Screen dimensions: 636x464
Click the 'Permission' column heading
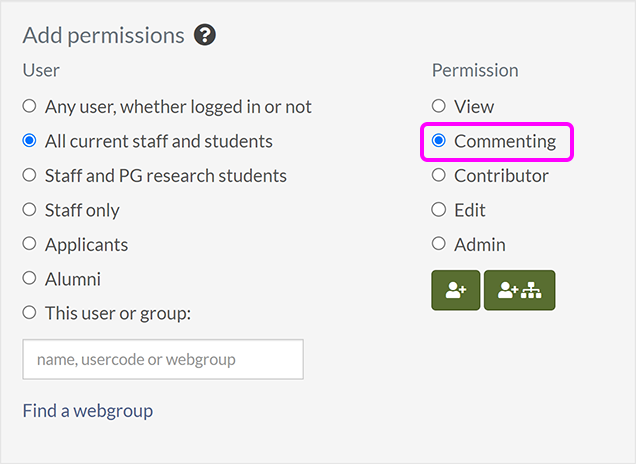coord(475,70)
